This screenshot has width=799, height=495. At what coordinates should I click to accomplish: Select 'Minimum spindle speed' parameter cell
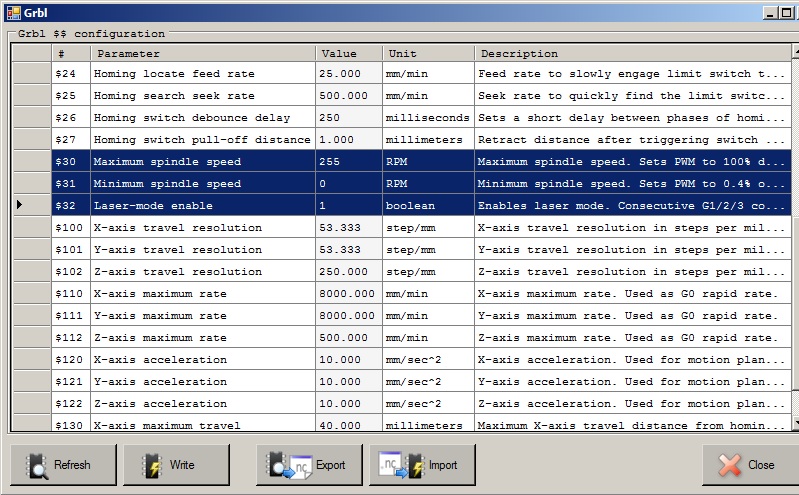click(x=203, y=183)
